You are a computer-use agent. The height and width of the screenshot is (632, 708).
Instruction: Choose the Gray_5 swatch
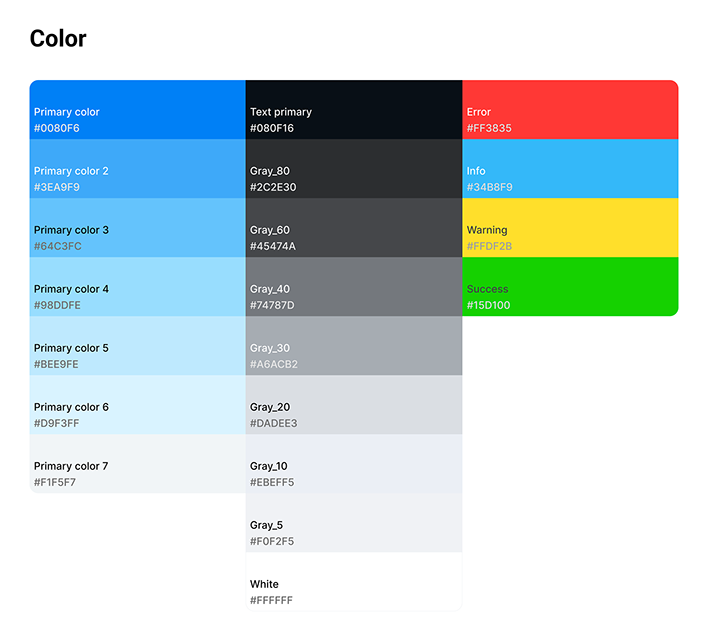pyautogui.click(x=354, y=523)
